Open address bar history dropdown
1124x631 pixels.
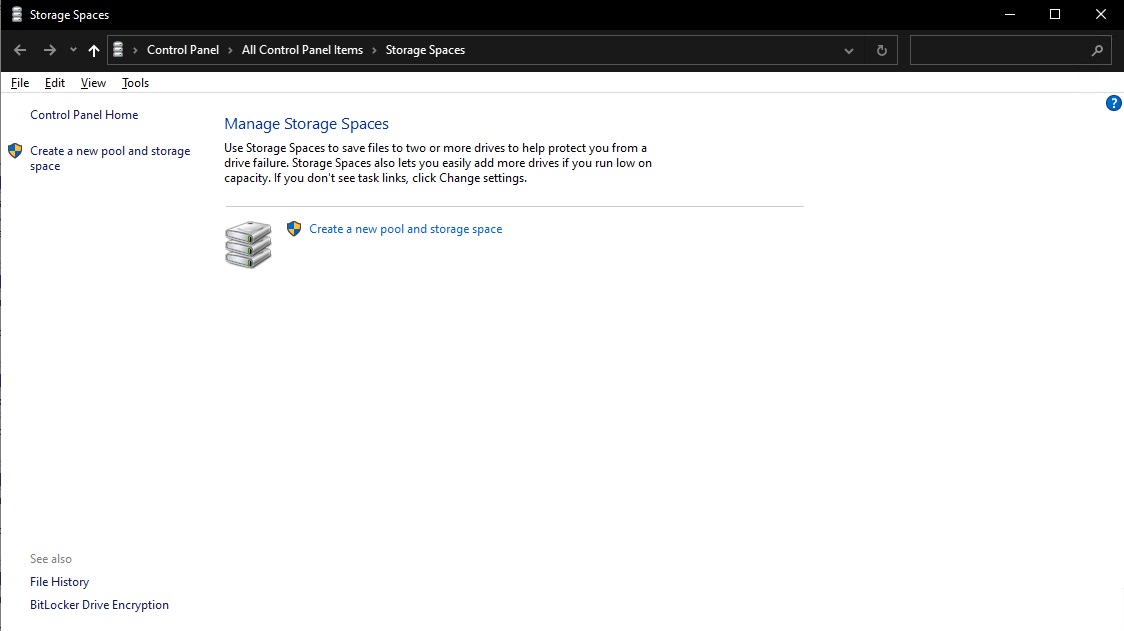point(849,51)
